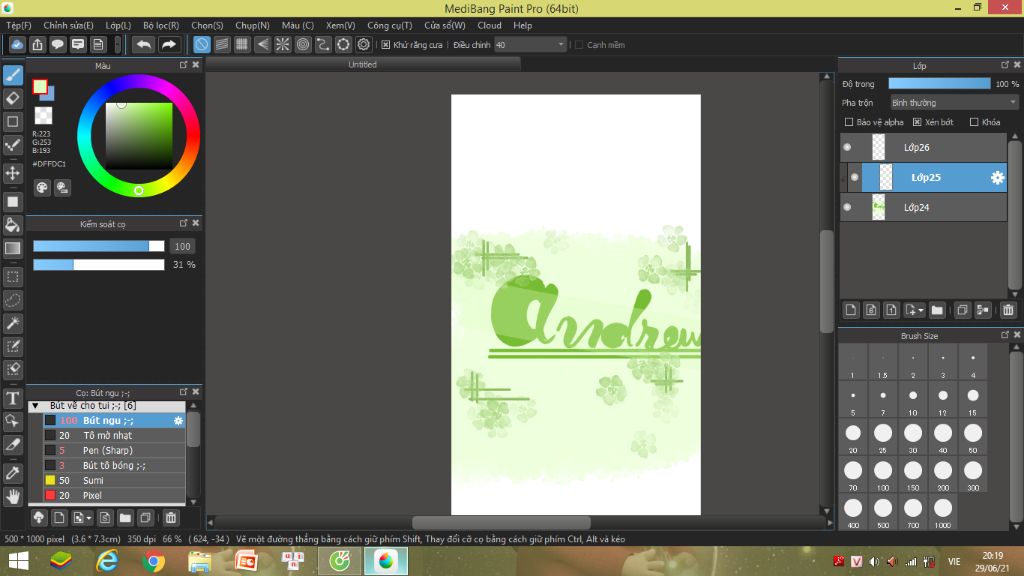Click the Redo arrow in toolbar
The width and height of the screenshot is (1024, 576).
[x=168, y=44]
